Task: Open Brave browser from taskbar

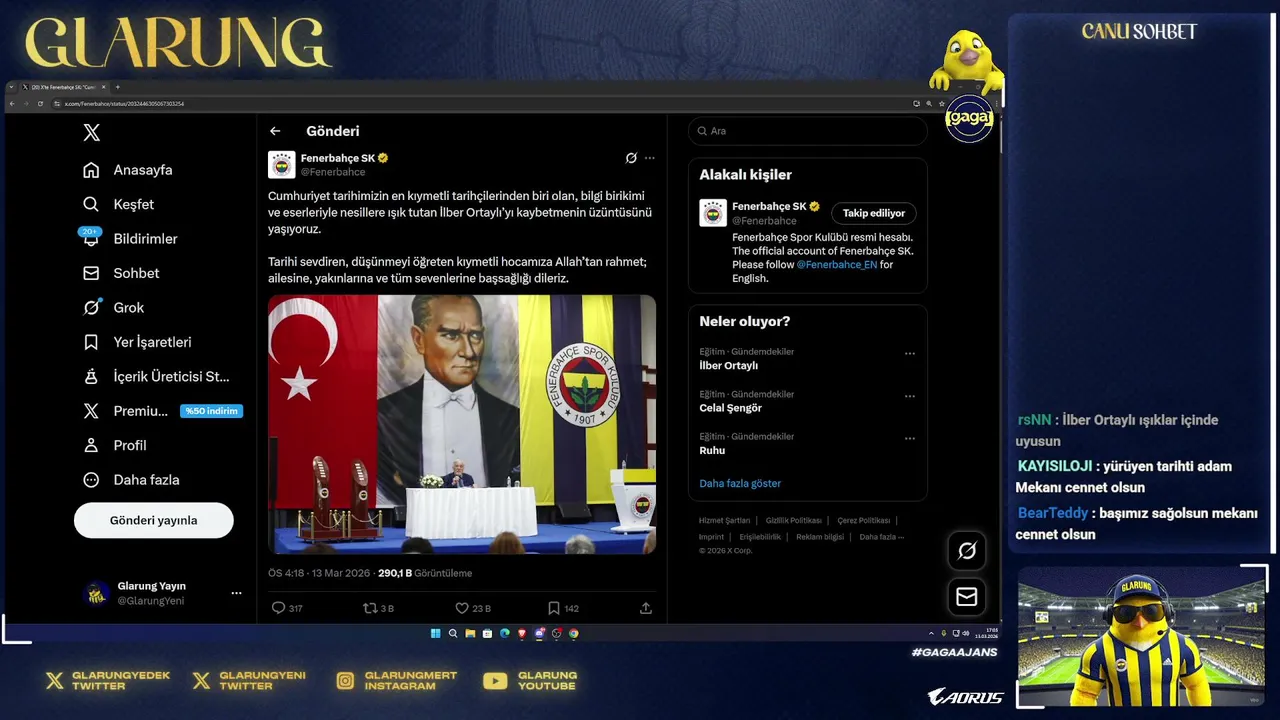Action: pos(521,633)
